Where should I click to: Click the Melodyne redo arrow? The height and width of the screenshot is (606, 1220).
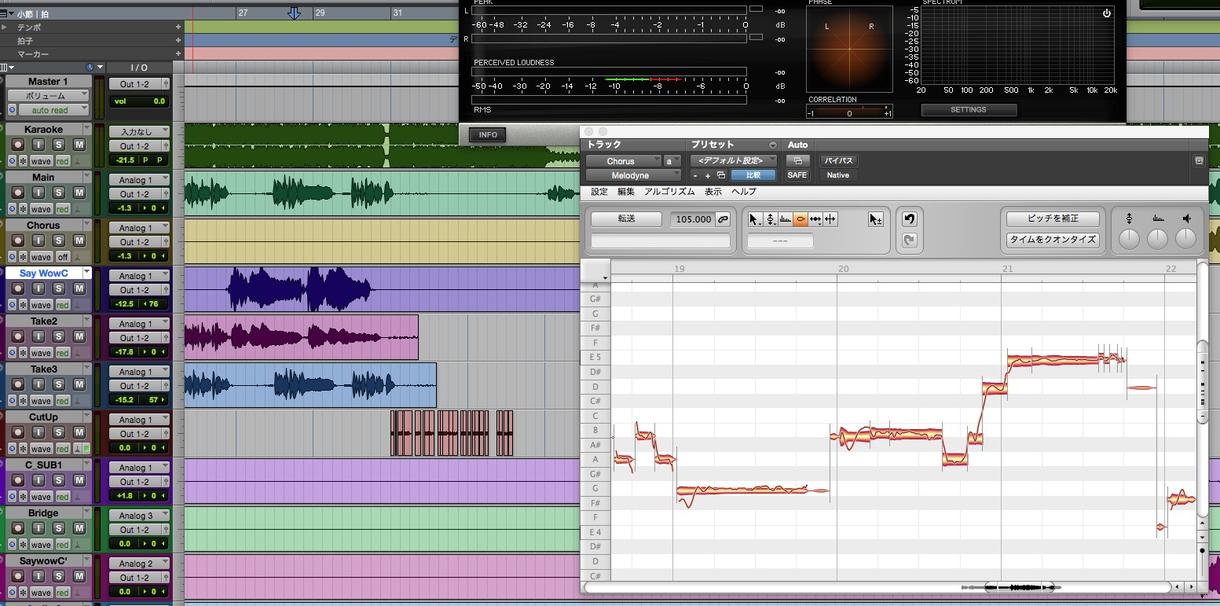point(910,240)
